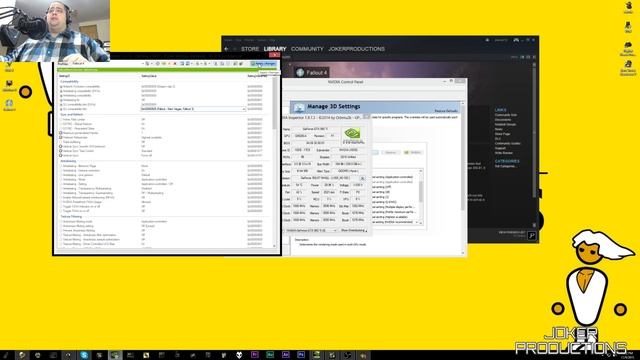Click Set Categories link in Steam
The height and width of the screenshot is (360, 640).
tap(505, 167)
